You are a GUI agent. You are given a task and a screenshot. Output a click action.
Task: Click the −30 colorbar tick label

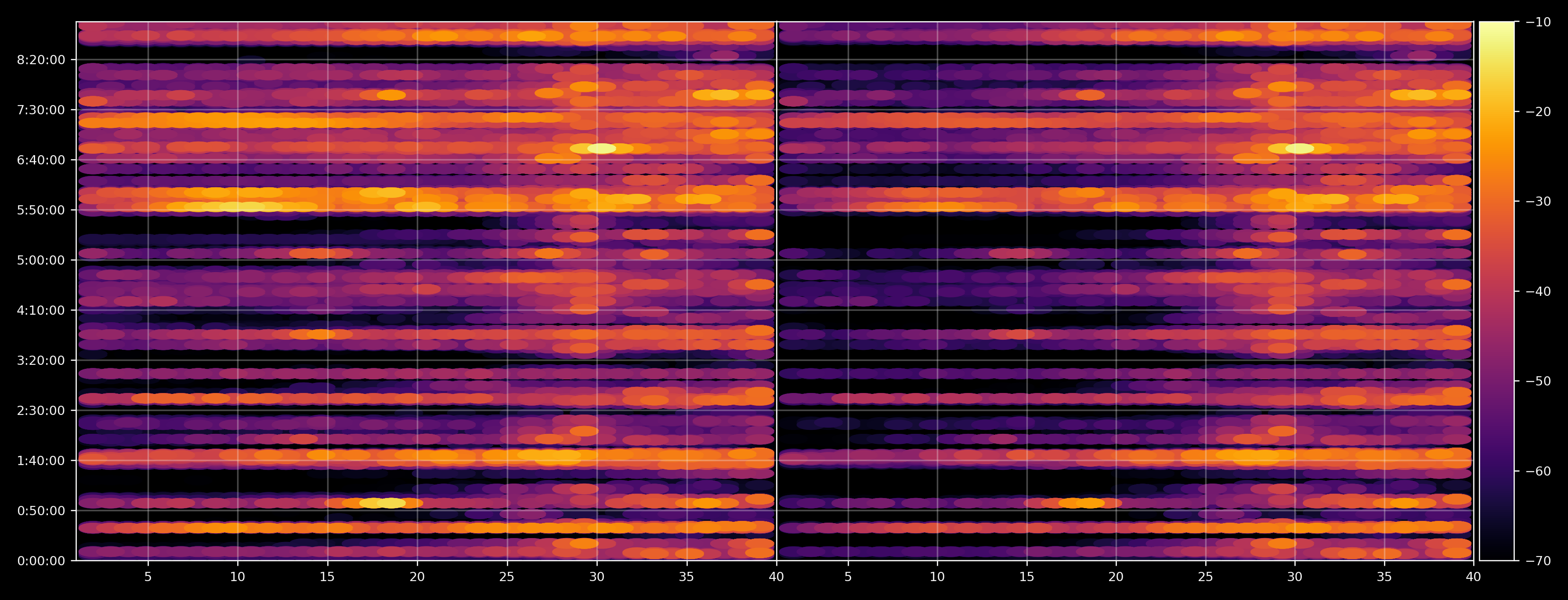pos(1539,202)
